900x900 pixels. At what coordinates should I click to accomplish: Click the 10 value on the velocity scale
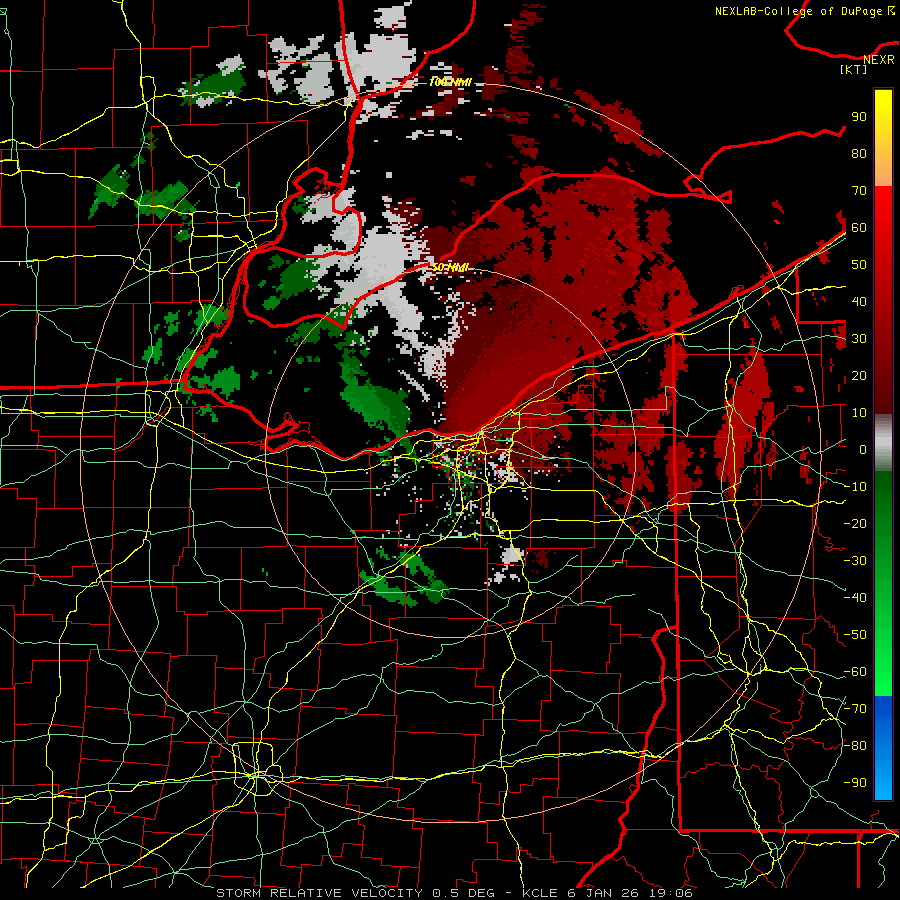(x=859, y=413)
